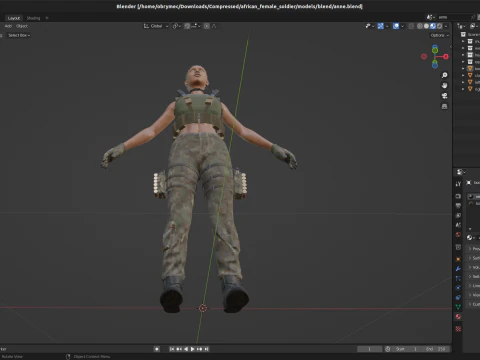Screen dimensions: 480x360
Task: Click the pan view hand icon
Action: [444, 86]
